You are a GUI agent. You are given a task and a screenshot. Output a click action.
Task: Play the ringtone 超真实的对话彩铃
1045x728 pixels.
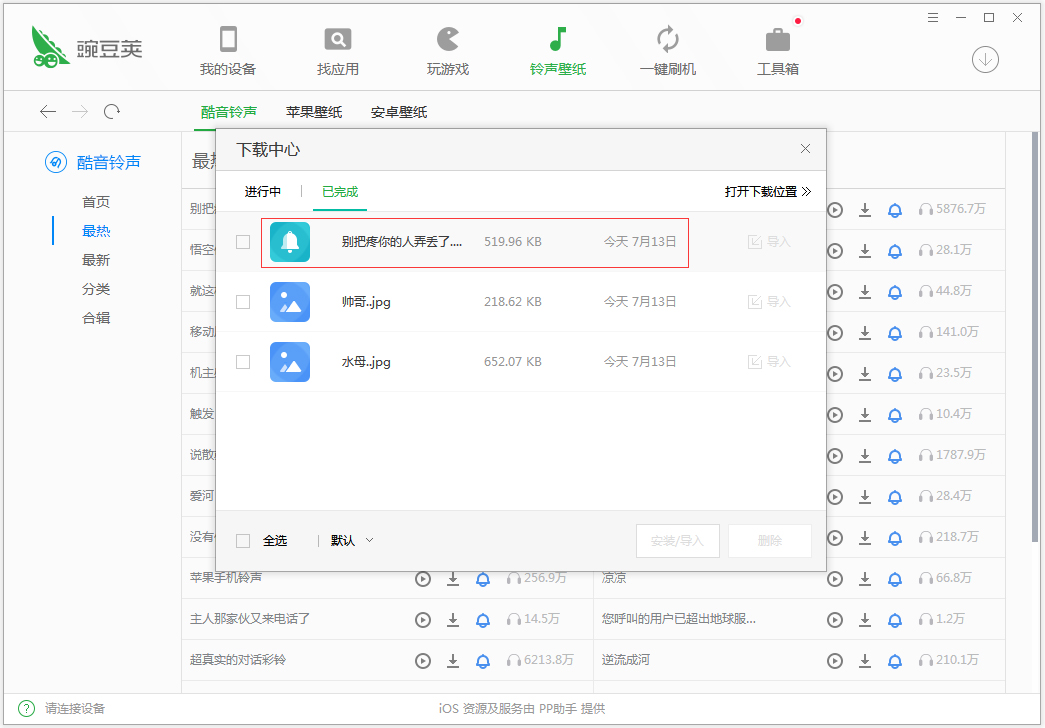pos(422,660)
